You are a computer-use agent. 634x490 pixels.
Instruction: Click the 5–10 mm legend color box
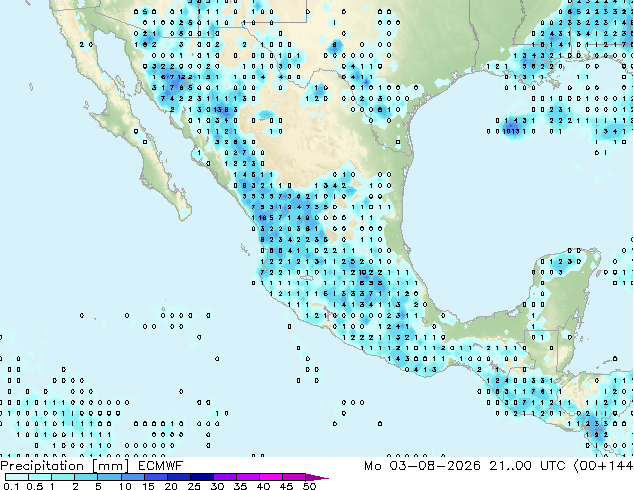109,477
